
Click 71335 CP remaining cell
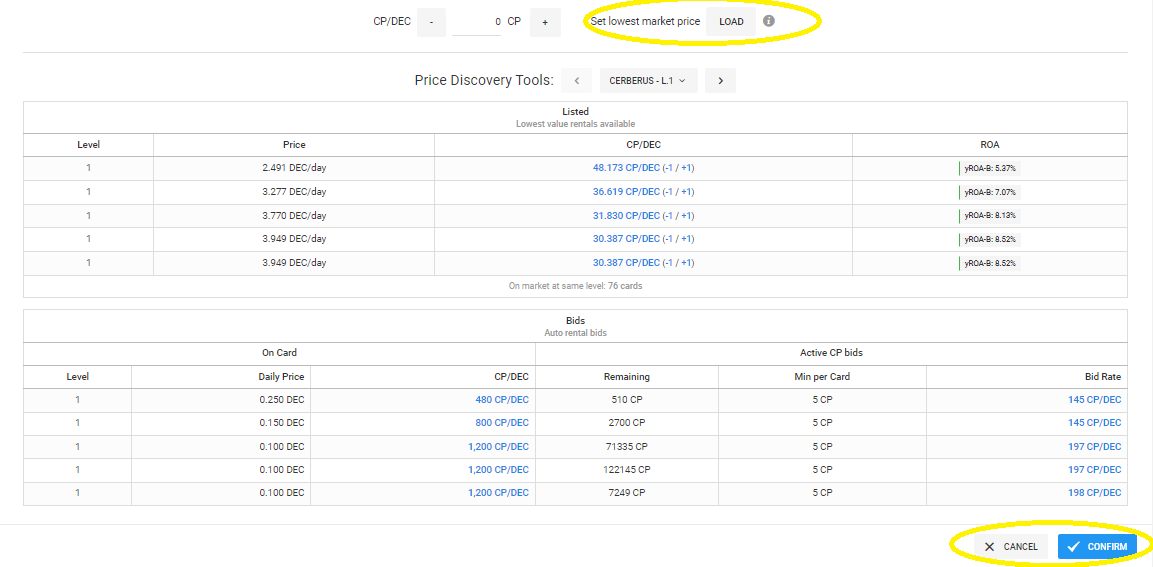[627, 446]
